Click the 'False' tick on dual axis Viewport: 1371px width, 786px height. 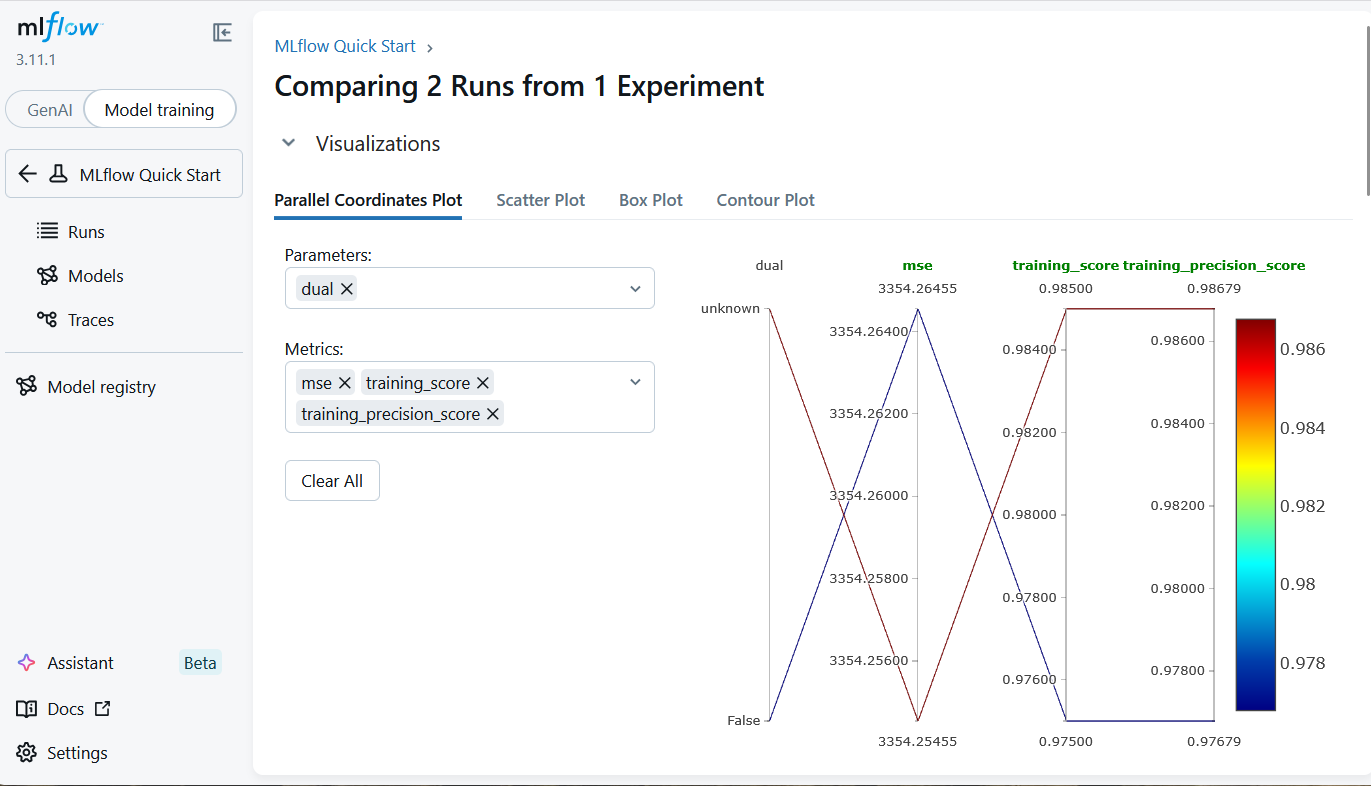click(x=744, y=720)
